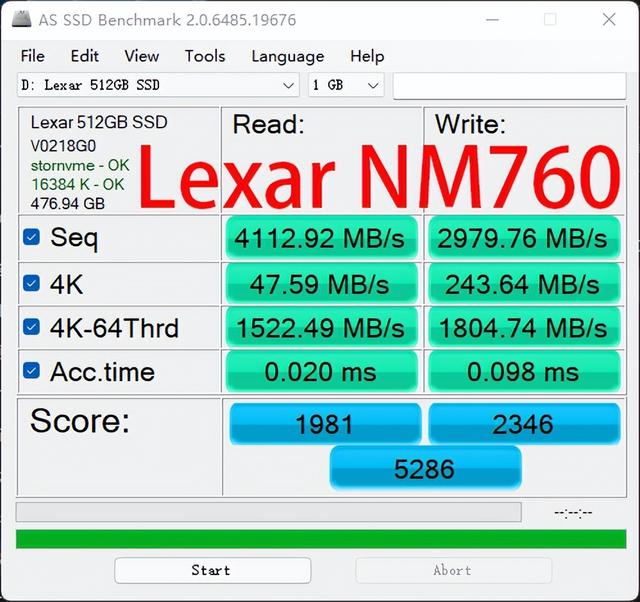Open the Language menu
Screen dimensions: 640x602
click(x=288, y=56)
